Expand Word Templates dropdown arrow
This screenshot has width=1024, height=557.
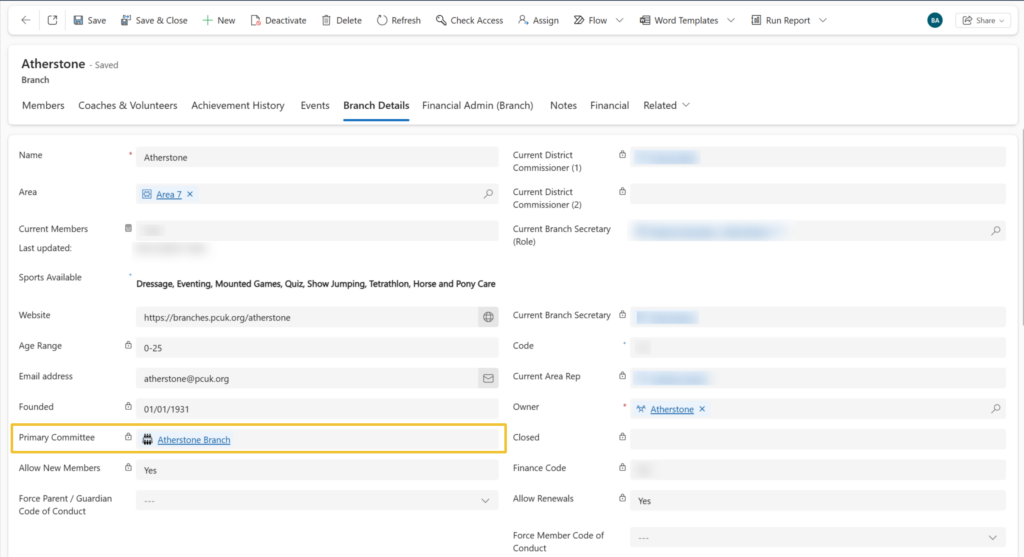coord(730,20)
